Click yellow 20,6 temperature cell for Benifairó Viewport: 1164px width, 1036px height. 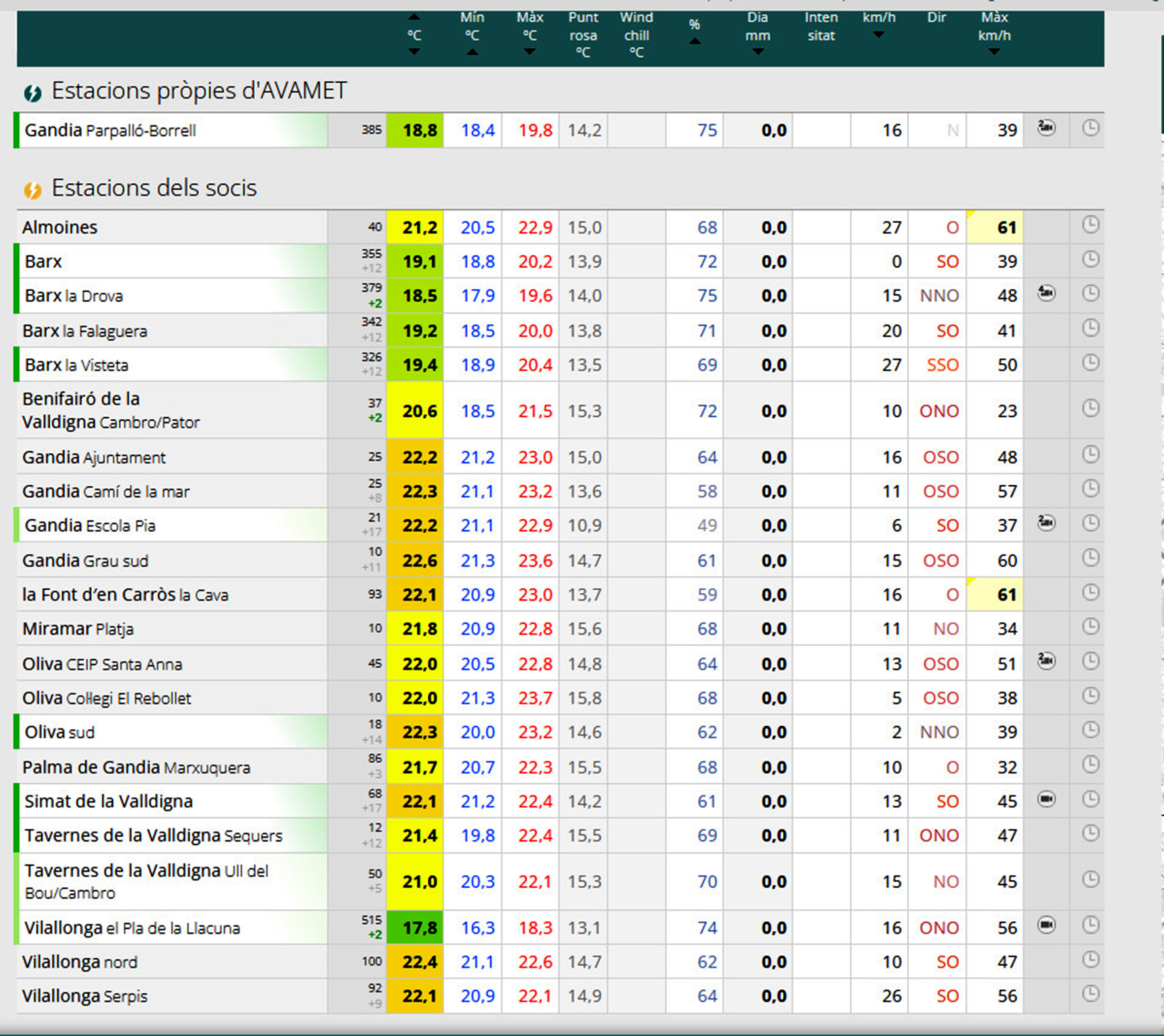[x=415, y=411]
